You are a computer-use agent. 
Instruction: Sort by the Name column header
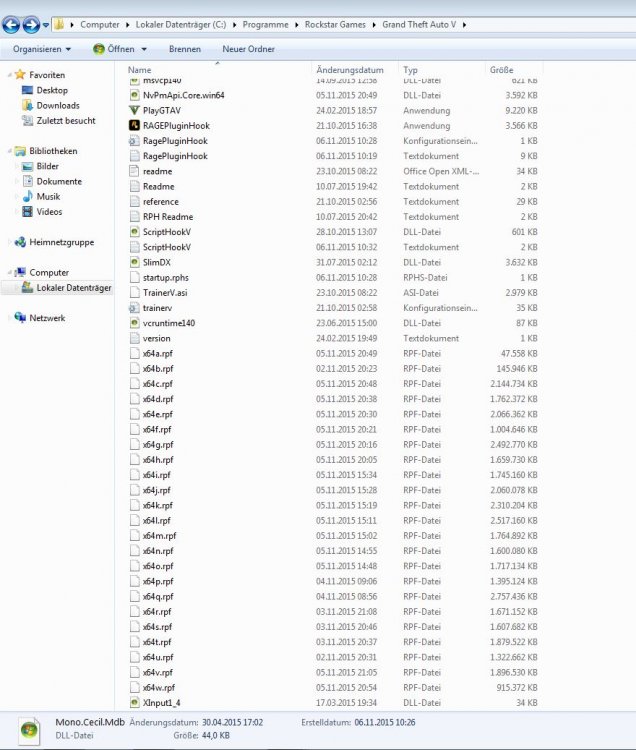pos(139,70)
